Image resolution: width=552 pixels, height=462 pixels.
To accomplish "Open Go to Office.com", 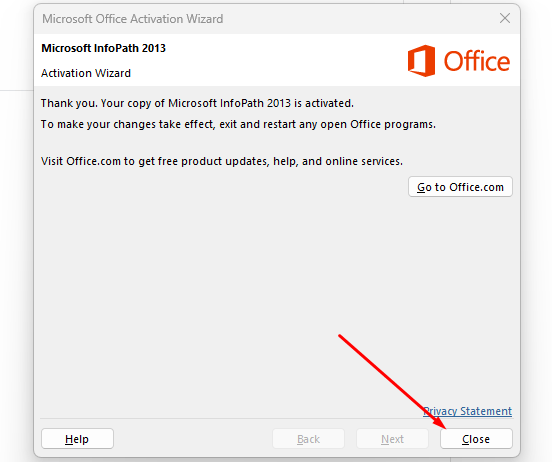I will coord(460,187).
